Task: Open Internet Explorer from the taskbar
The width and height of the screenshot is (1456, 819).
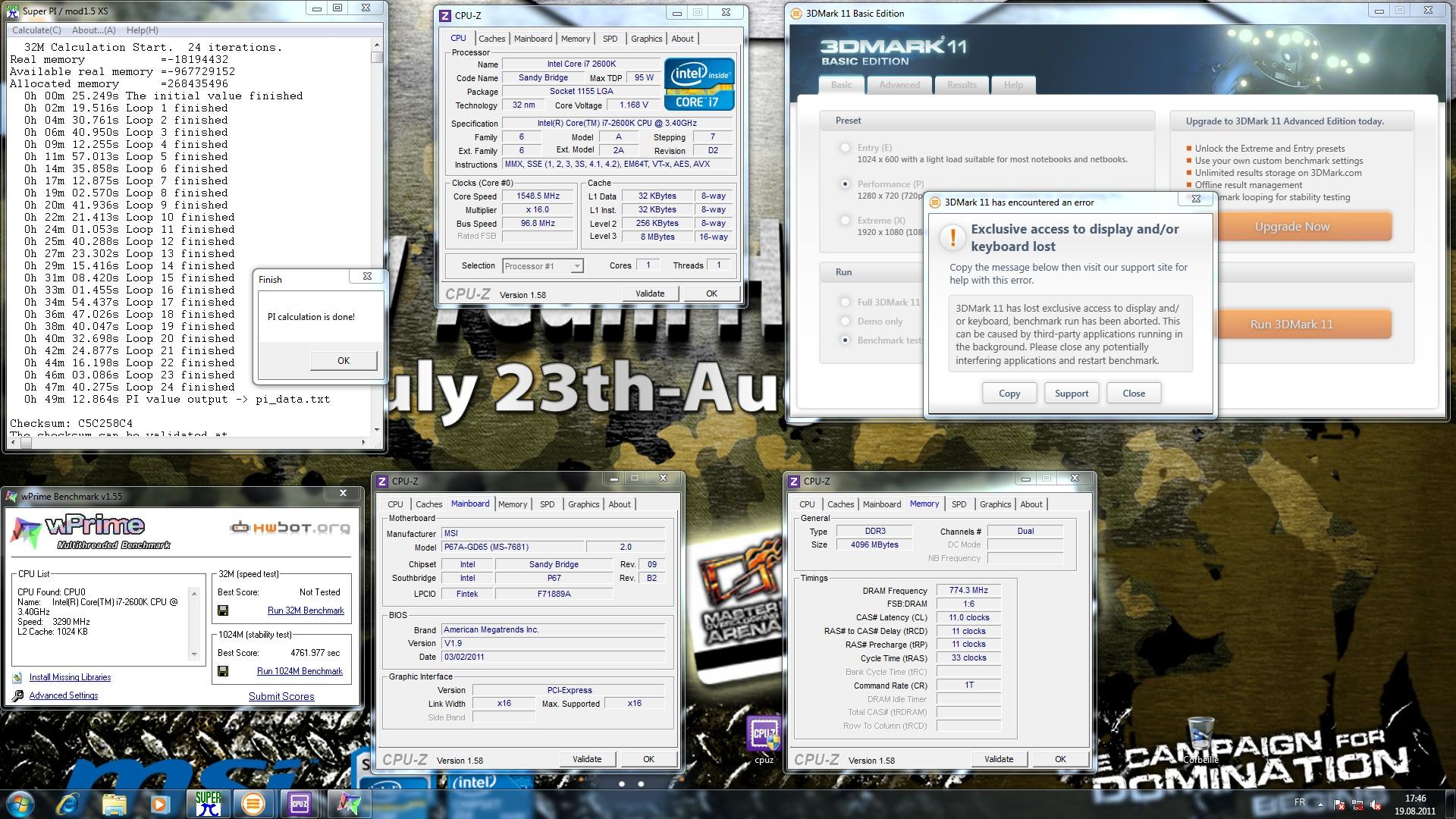Action: coord(69,803)
